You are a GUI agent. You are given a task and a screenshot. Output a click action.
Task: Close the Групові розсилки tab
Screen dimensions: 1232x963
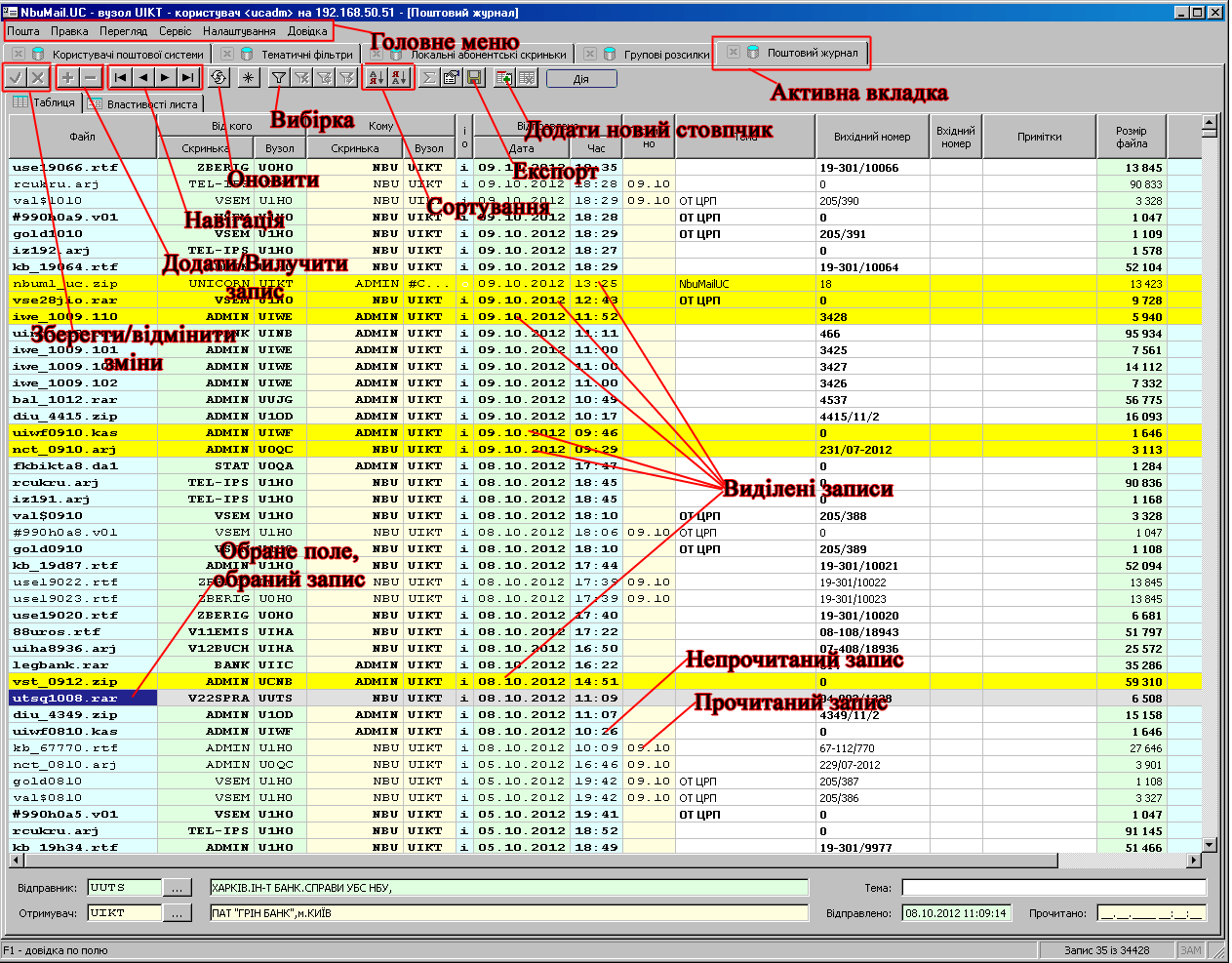(590, 55)
